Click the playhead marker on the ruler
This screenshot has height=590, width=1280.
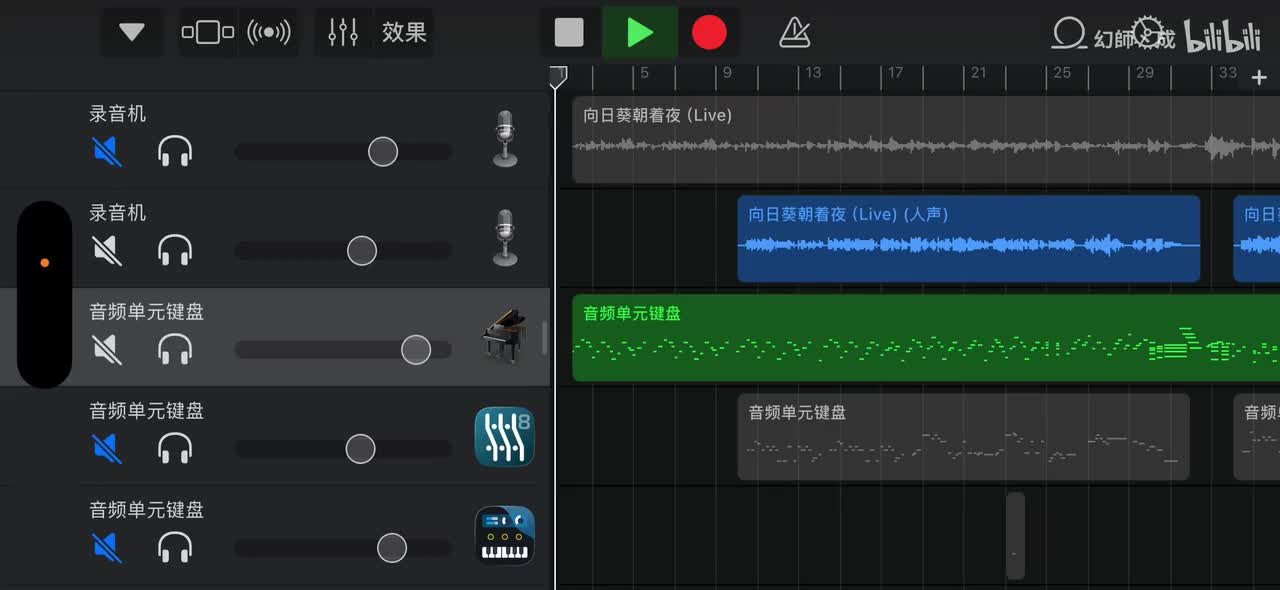558,76
